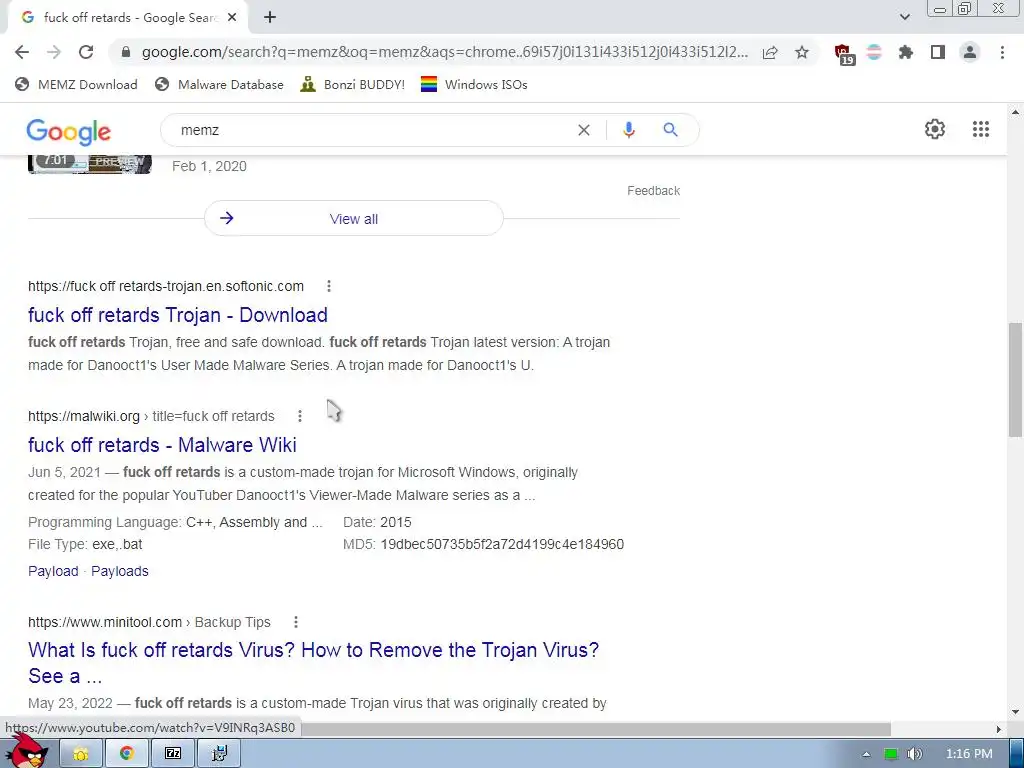Open the Malware Wiki result title
This screenshot has width=1024, height=768.
point(163,445)
